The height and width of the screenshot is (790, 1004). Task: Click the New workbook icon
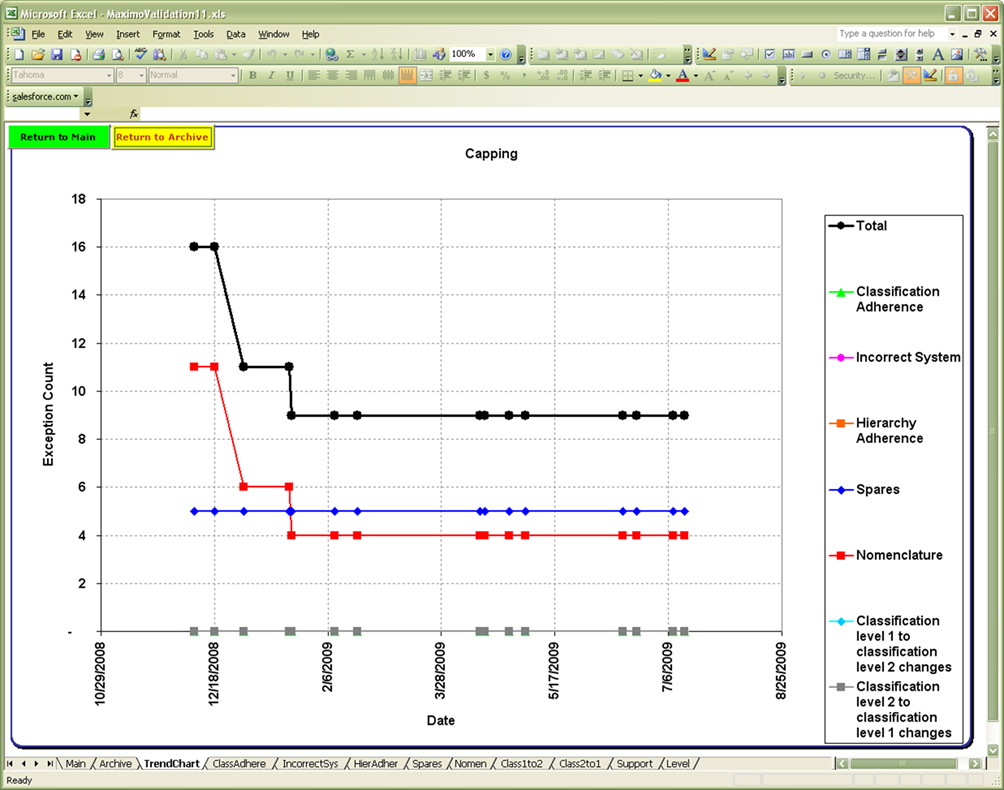point(19,54)
